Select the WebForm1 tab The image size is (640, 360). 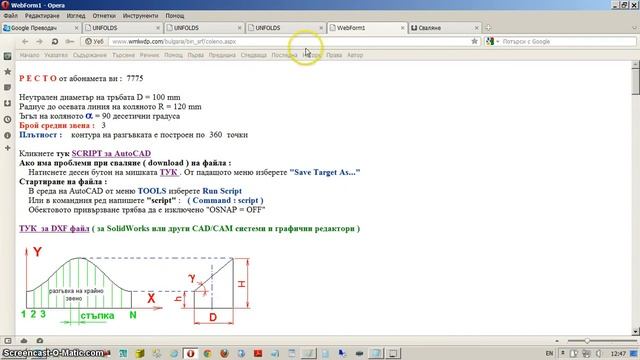367,28
